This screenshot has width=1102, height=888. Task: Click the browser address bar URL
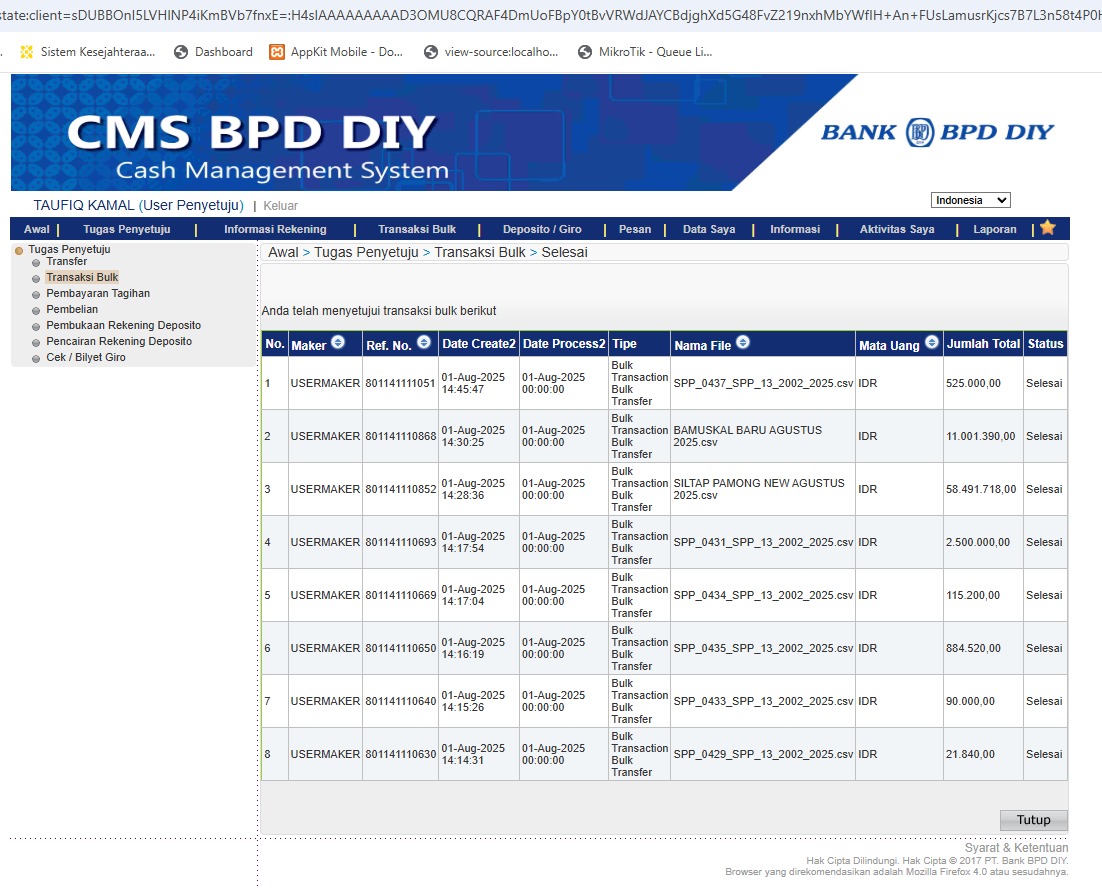click(x=551, y=15)
